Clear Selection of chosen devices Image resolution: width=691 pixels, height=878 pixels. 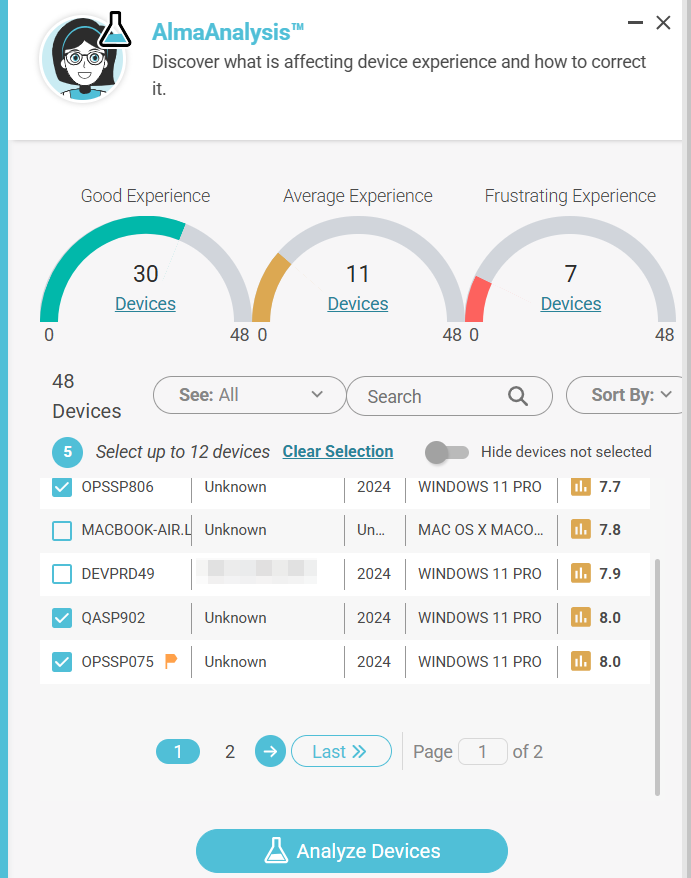click(338, 452)
